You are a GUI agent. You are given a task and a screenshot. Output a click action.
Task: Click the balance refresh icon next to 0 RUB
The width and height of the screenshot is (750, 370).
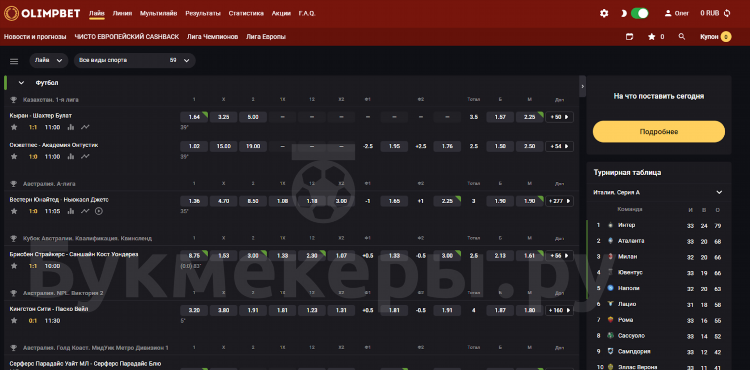(727, 13)
